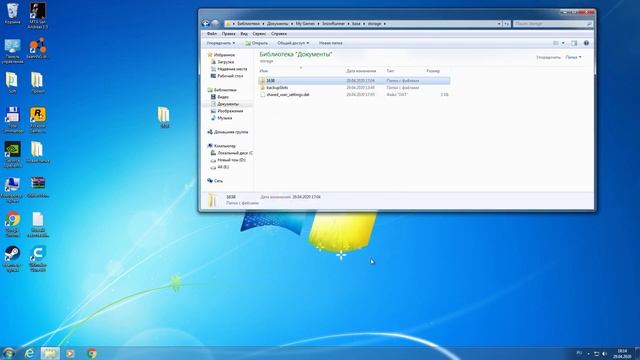Open the Упорядочить toolbar dropdown
Viewport: 640px width, 360px height.
point(221,43)
